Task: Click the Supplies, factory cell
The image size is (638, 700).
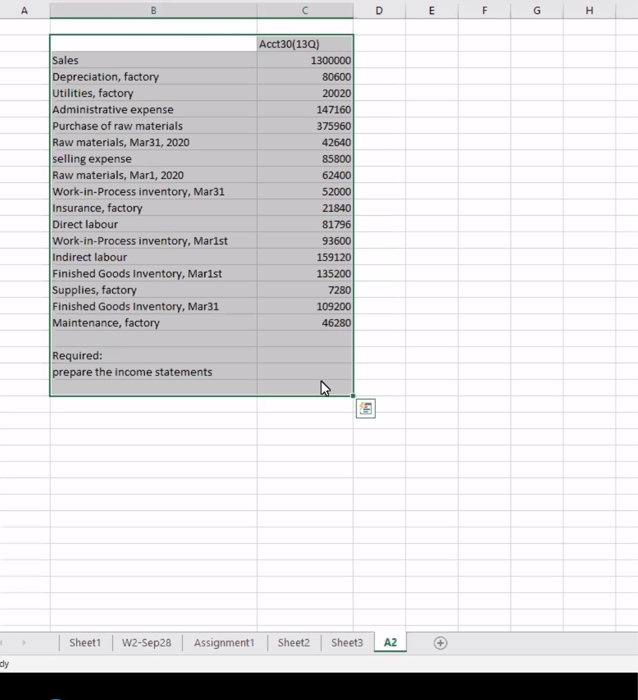Action: 154,290
